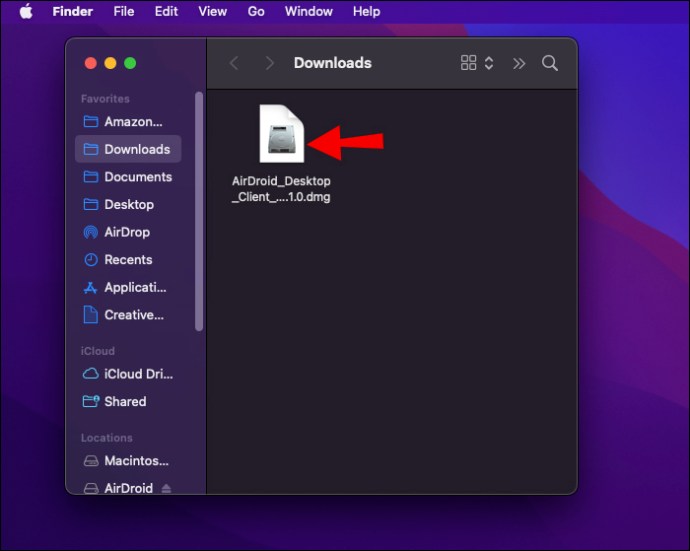Image resolution: width=690 pixels, height=551 pixels.
Task: Click the Amazon folder icon
Action: (x=91, y=121)
